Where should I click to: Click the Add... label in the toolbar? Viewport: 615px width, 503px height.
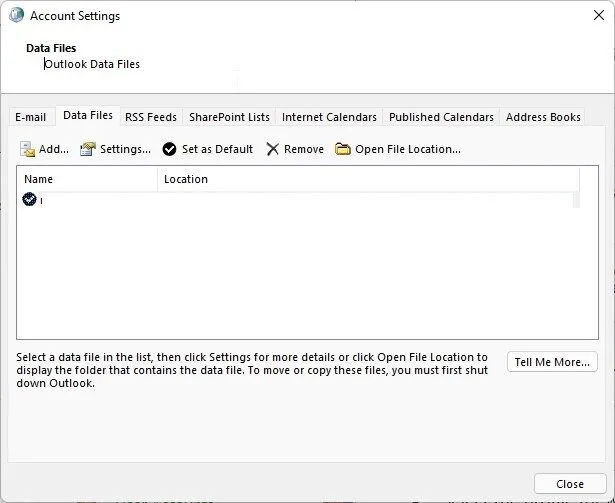54,149
